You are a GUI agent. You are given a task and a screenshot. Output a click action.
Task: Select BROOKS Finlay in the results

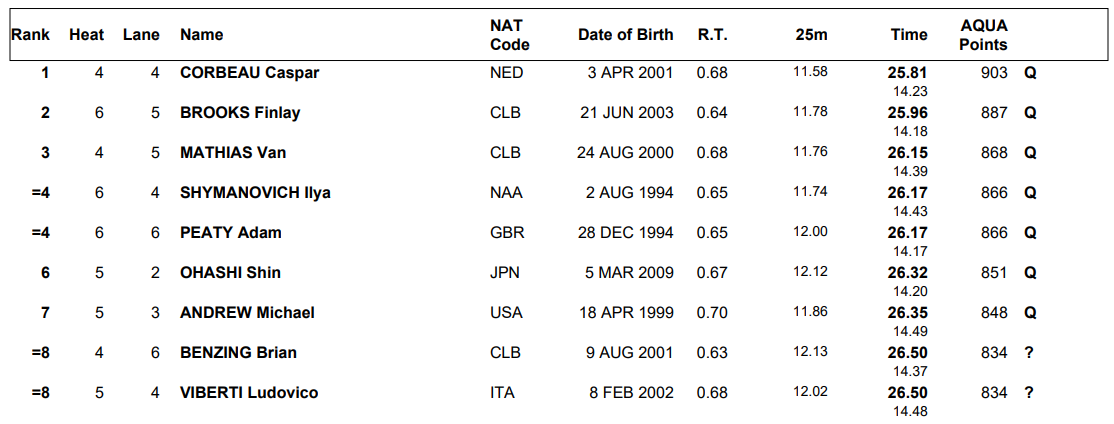(240, 113)
